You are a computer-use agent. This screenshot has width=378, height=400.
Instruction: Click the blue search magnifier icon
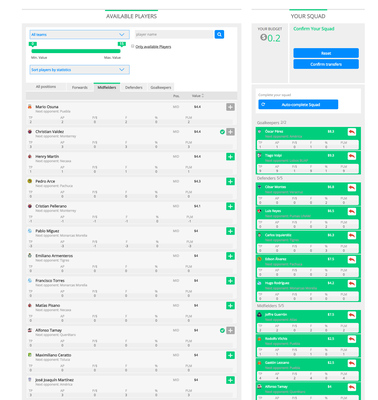click(219, 34)
